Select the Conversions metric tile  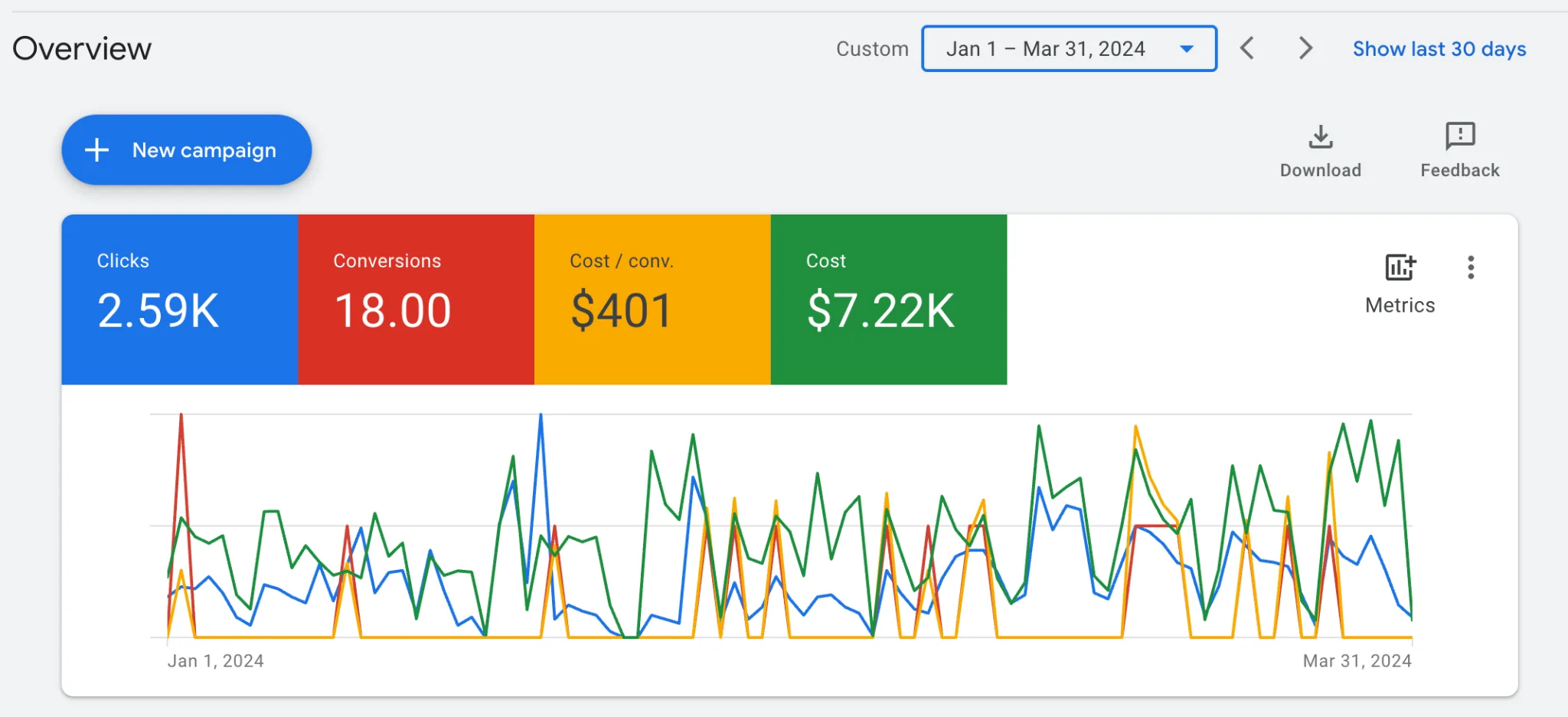pos(416,300)
